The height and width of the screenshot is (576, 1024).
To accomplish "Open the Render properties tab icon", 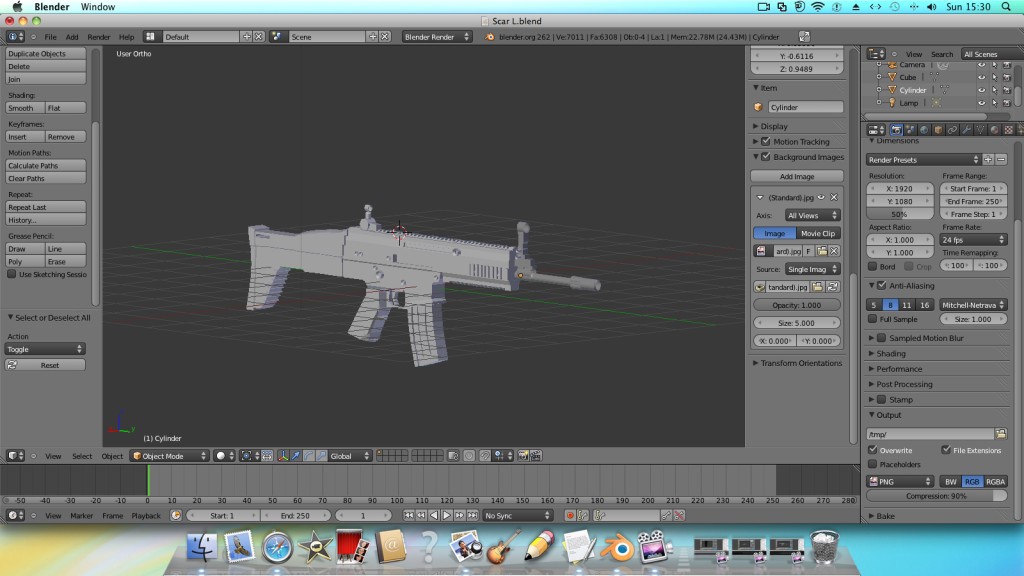I will 897,129.
